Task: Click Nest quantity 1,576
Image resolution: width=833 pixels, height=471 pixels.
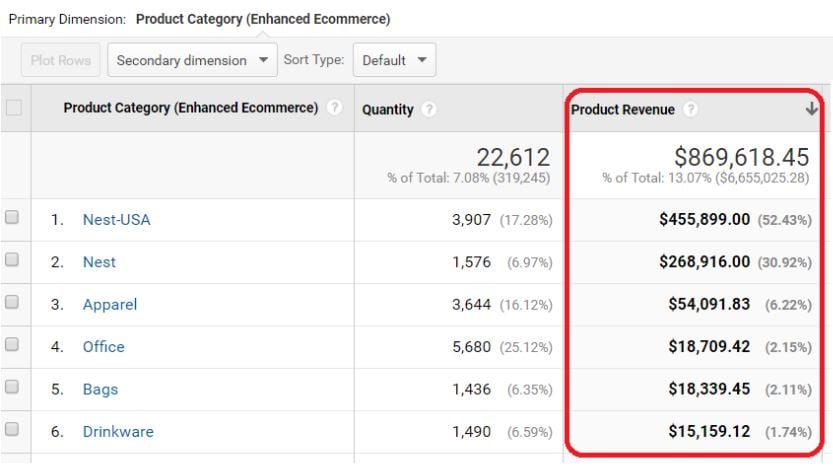Action: (471, 262)
